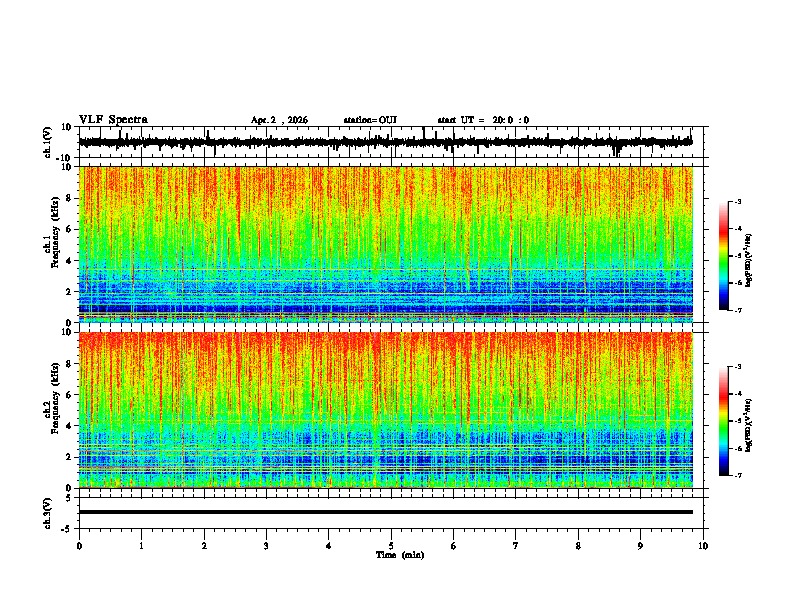Click the "station=OUI" label

[x=370, y=120]
